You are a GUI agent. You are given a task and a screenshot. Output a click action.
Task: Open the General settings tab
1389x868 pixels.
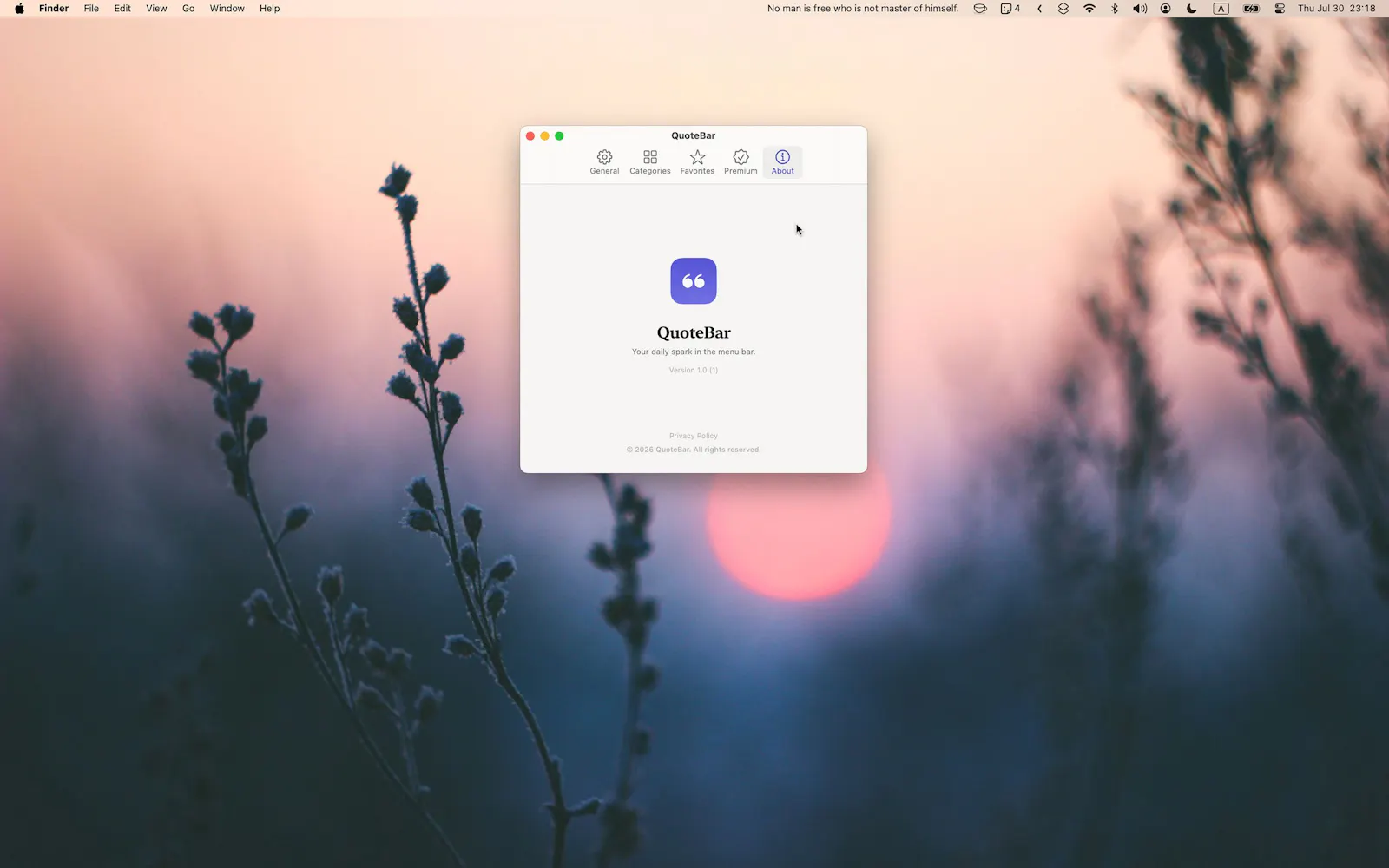604,161
